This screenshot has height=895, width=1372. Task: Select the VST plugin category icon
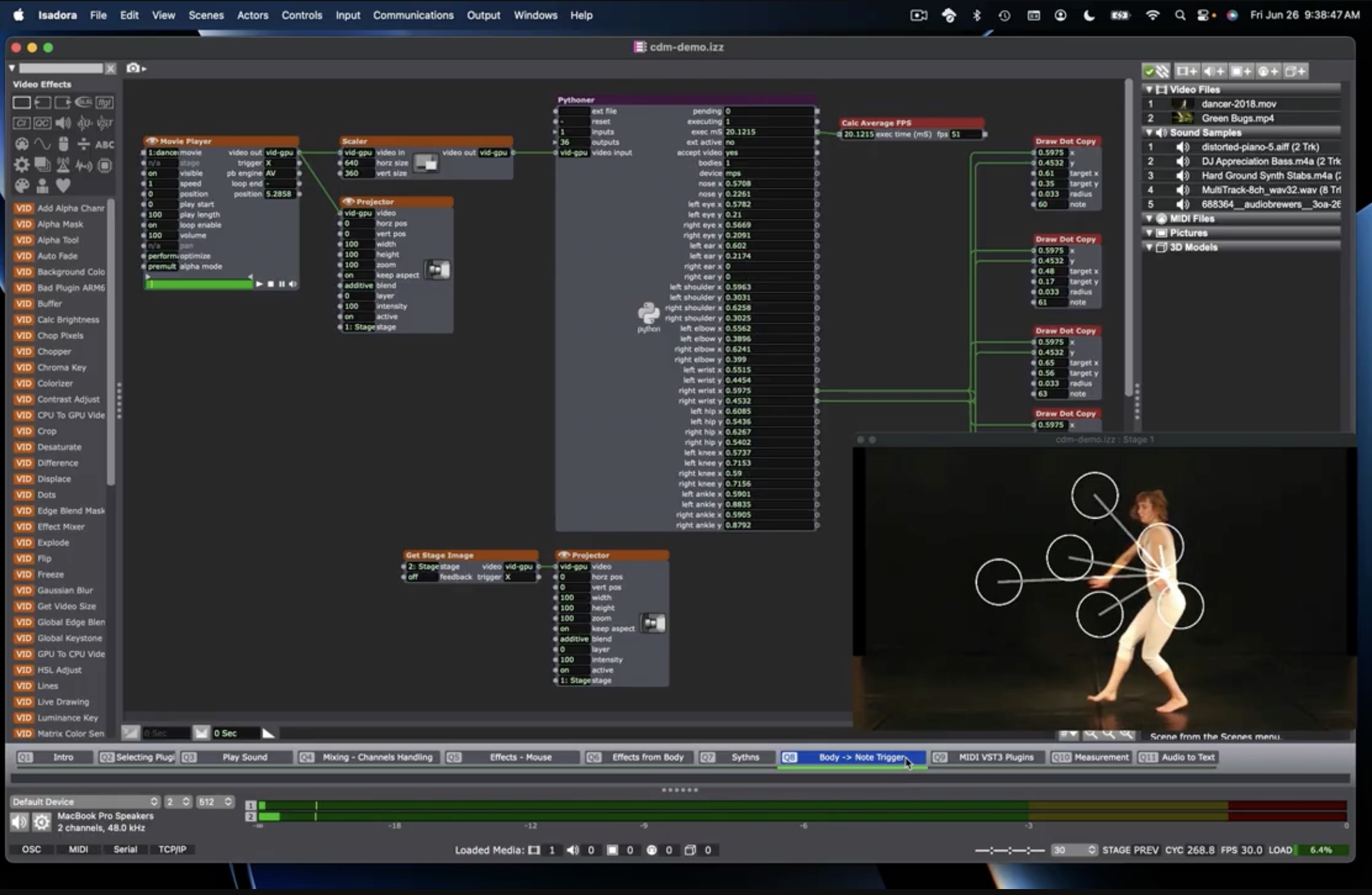pyautogui.click(x=104, y=123)
